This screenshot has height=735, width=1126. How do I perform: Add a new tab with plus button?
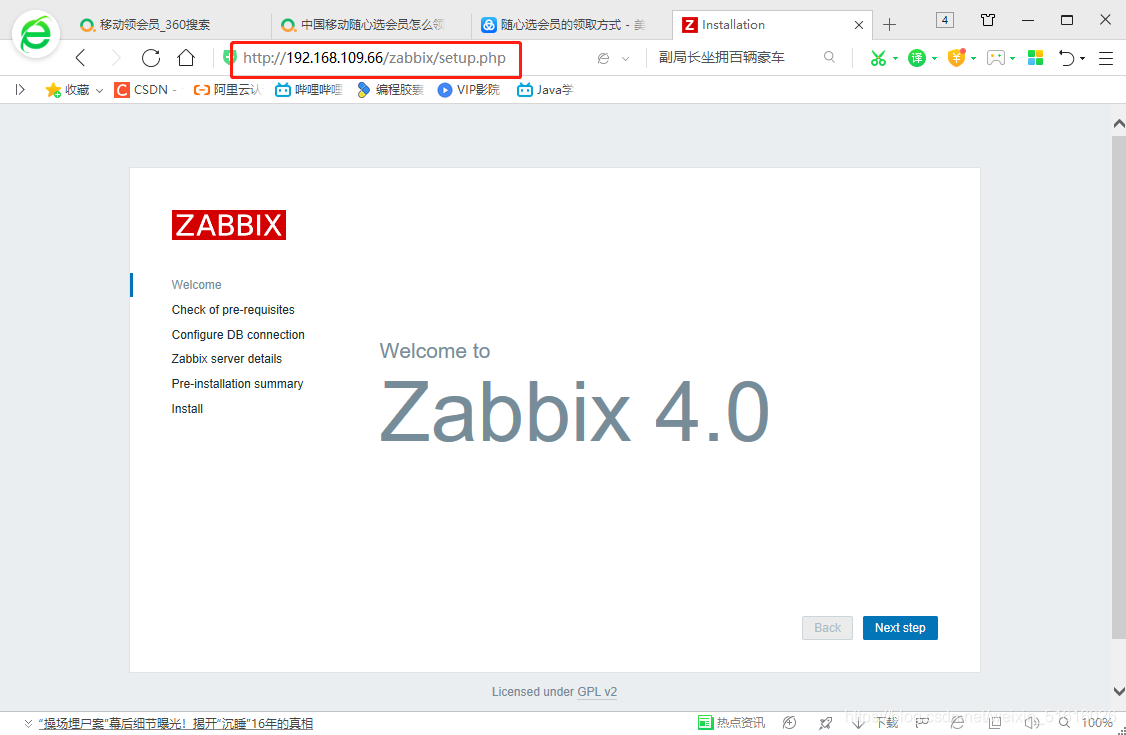tap(890, 25)
